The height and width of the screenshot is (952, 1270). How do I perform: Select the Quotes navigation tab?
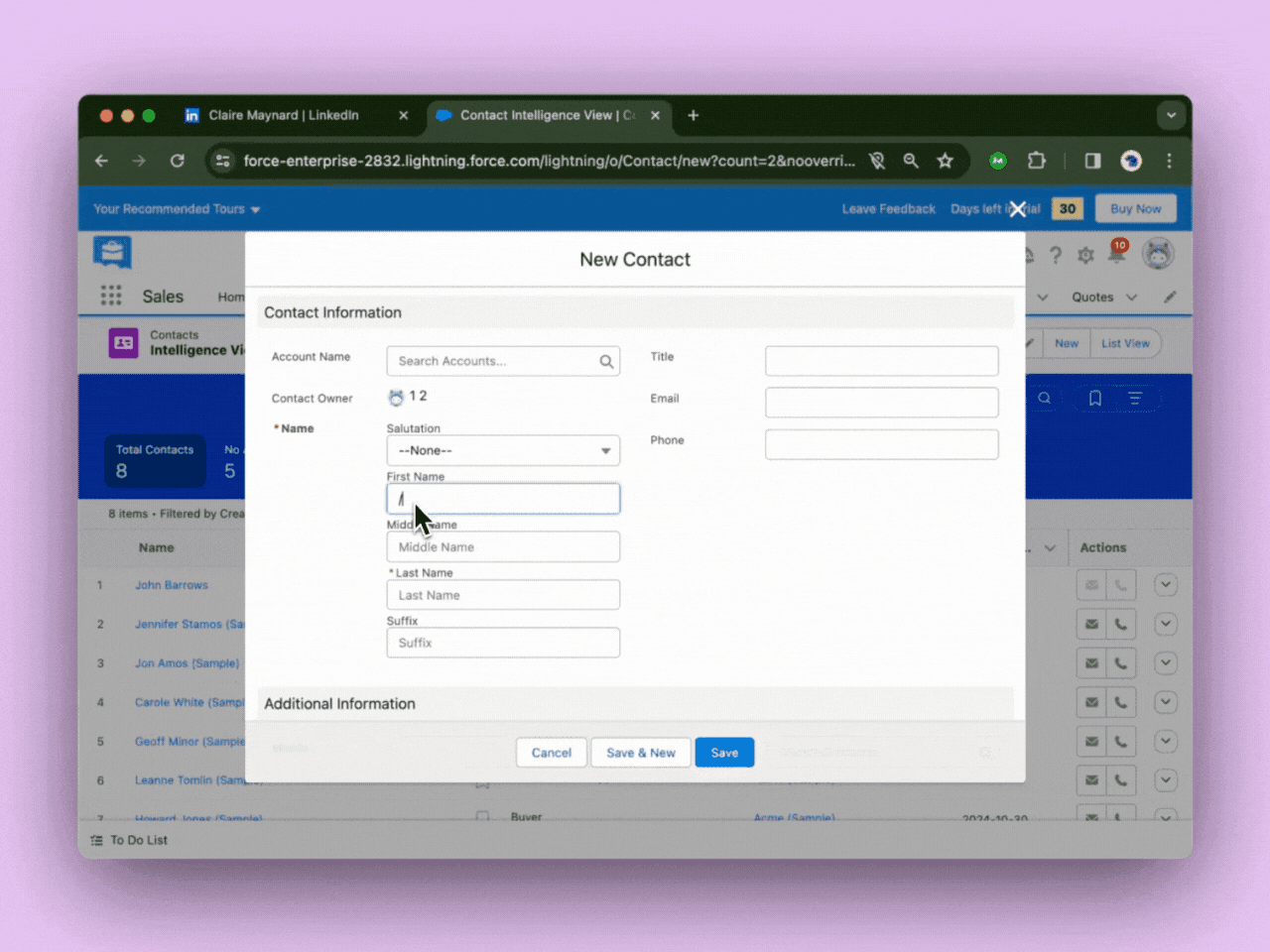(x=1093, y=297)
